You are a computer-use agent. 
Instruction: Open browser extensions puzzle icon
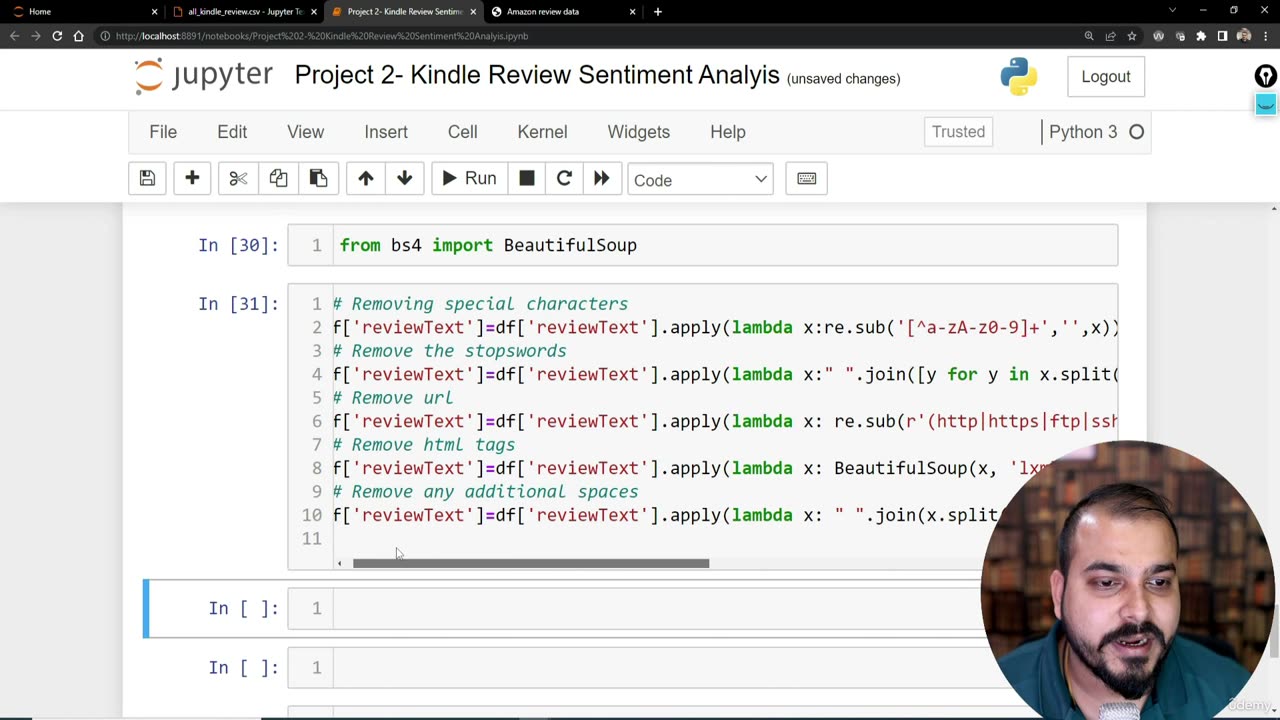1201,36
